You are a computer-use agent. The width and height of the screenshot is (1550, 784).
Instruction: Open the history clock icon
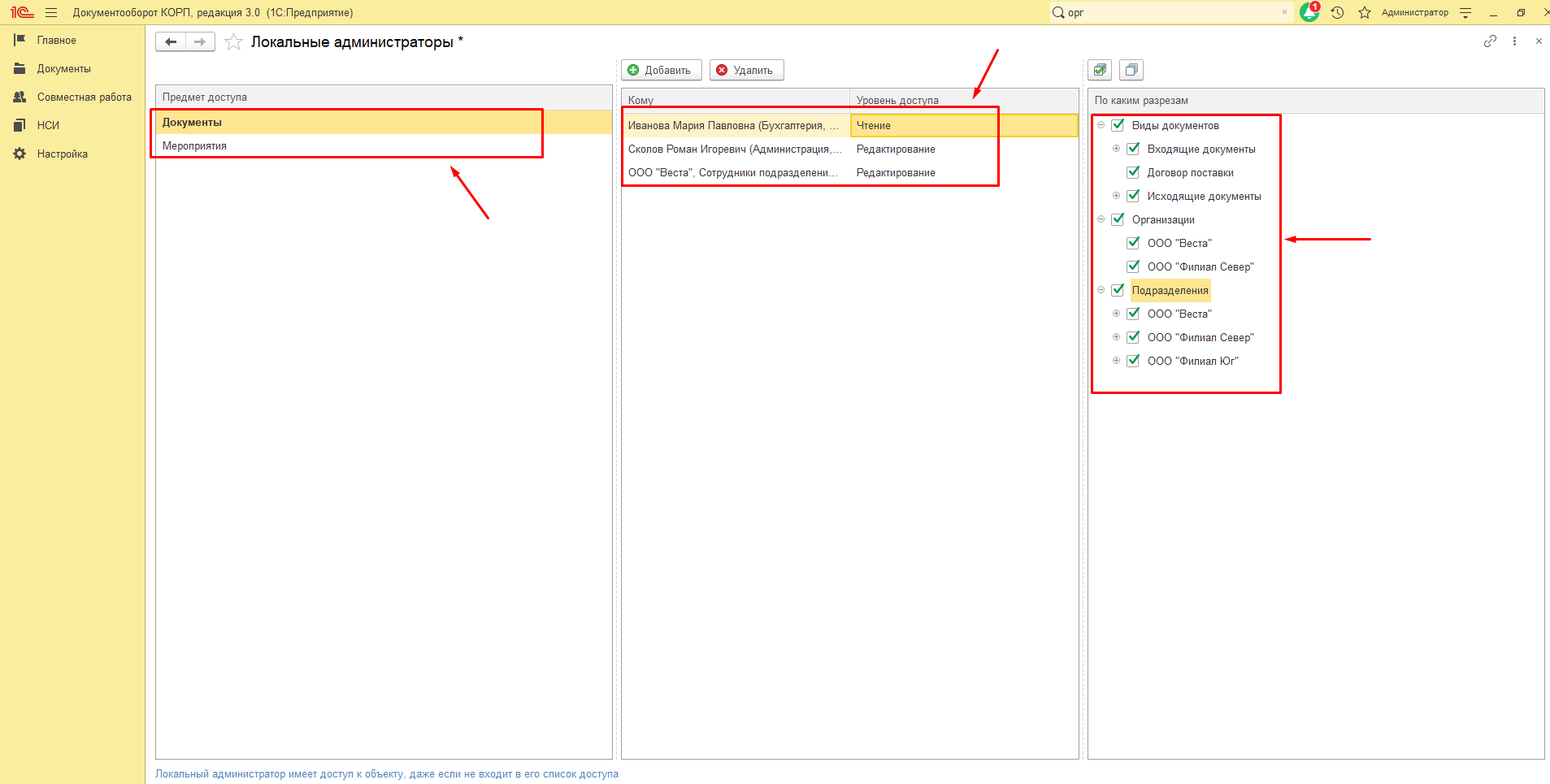(x=1337, y=12)
